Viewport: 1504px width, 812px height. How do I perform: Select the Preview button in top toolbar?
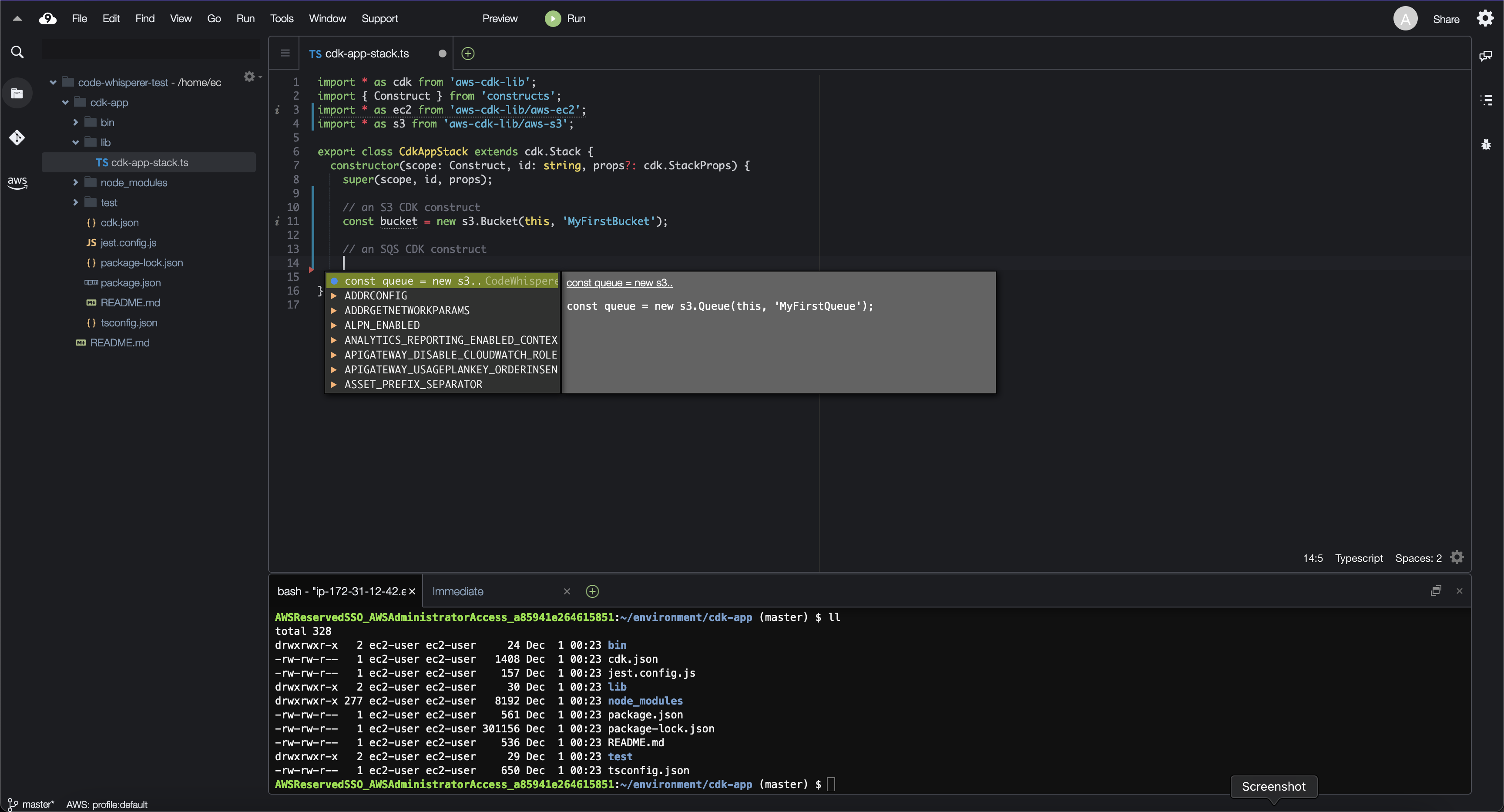pyautogui.click(x=499, y=18)
